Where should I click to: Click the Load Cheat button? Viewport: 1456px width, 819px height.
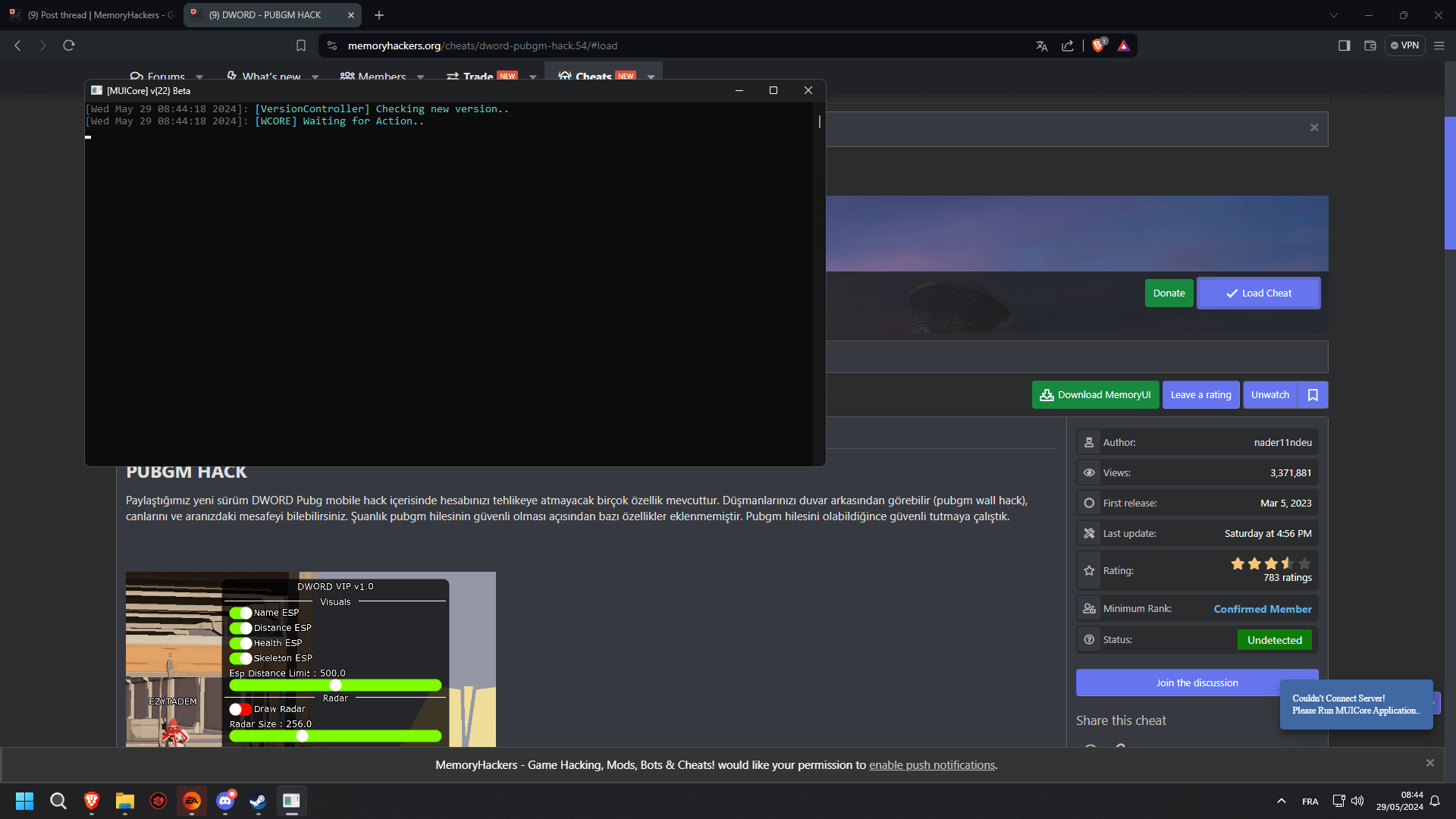tap(1259, 293)
